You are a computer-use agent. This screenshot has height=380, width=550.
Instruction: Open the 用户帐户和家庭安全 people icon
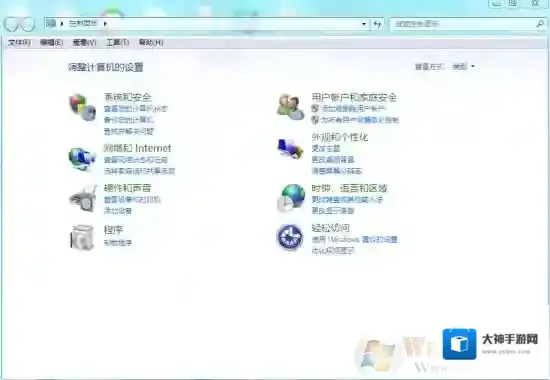(290, 107)
